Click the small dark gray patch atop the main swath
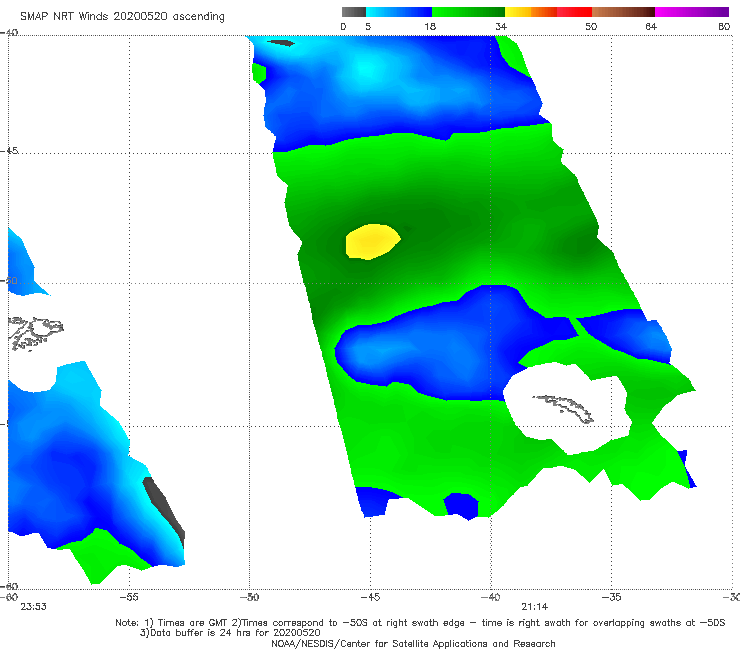Viewport: 740px width, 650px height. tap(281, 43)
